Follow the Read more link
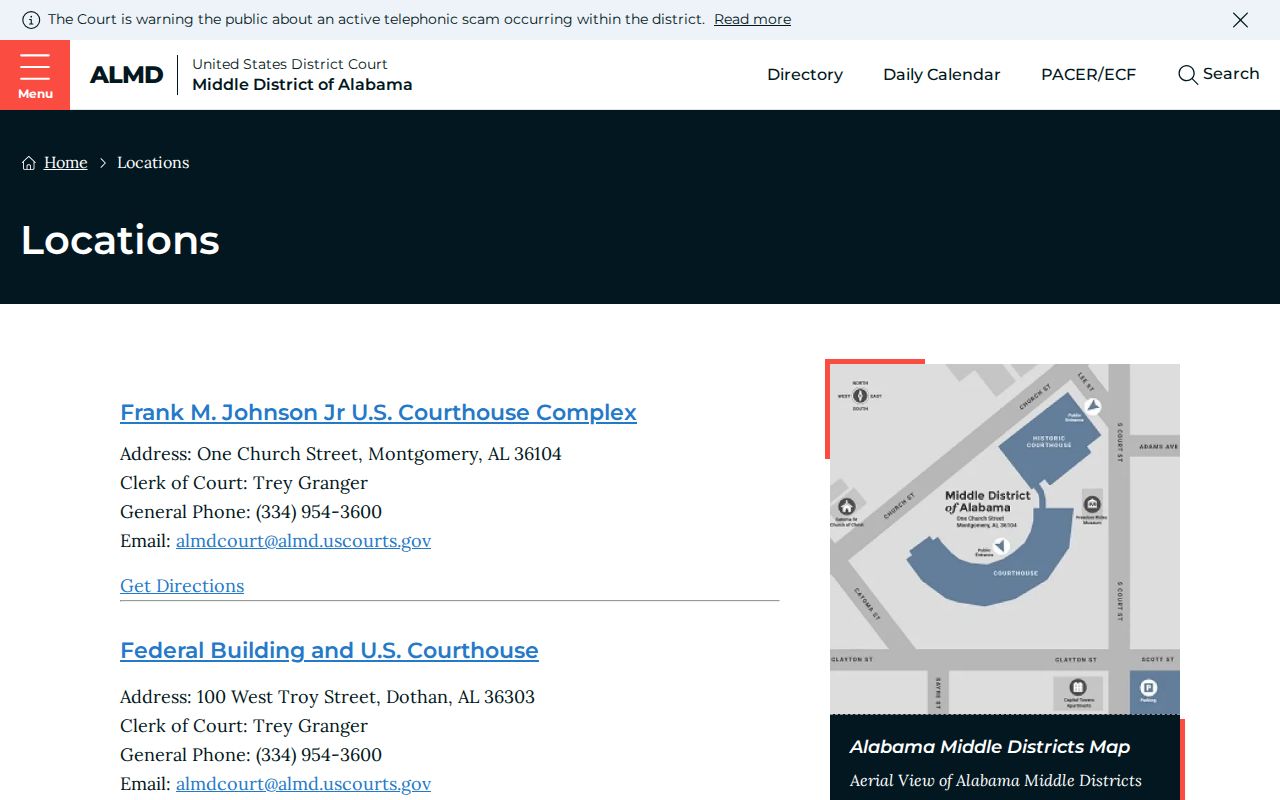 752,19
